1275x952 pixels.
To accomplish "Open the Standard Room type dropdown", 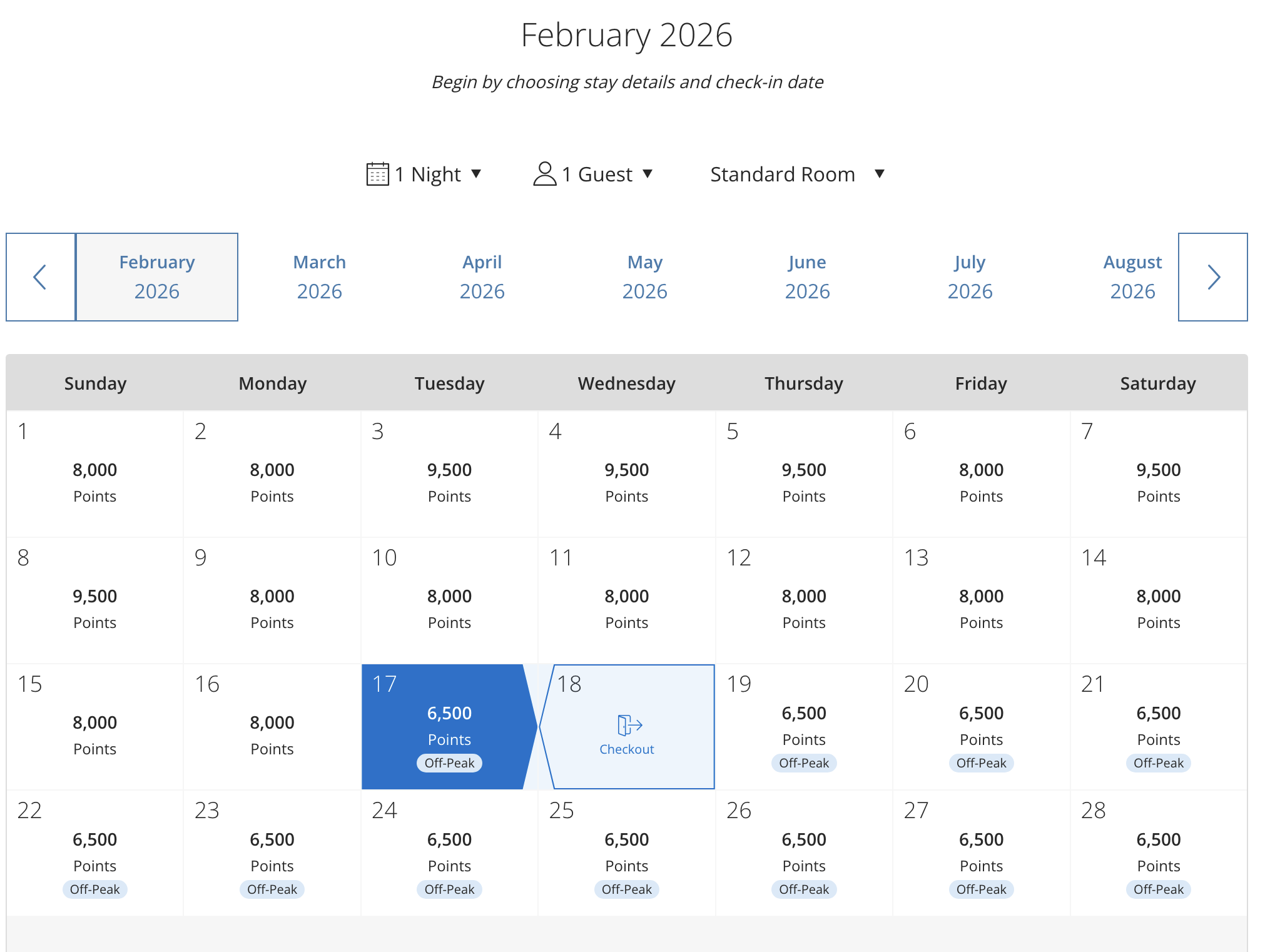I will 798,174.
